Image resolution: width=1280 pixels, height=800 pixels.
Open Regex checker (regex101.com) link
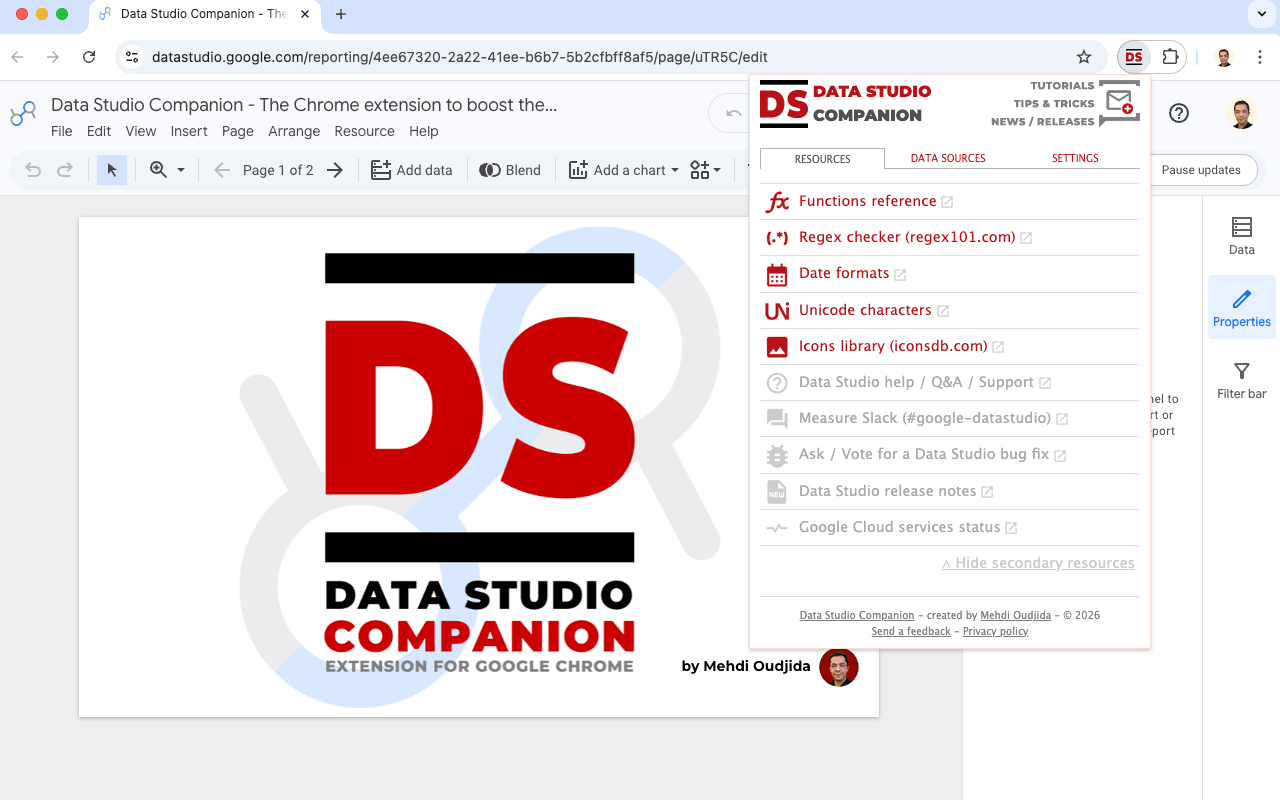click(907, 237)
